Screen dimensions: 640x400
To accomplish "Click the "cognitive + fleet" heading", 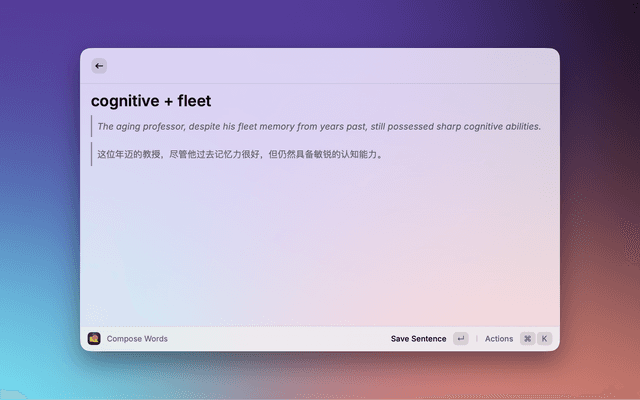I will [x=151, y=101].
